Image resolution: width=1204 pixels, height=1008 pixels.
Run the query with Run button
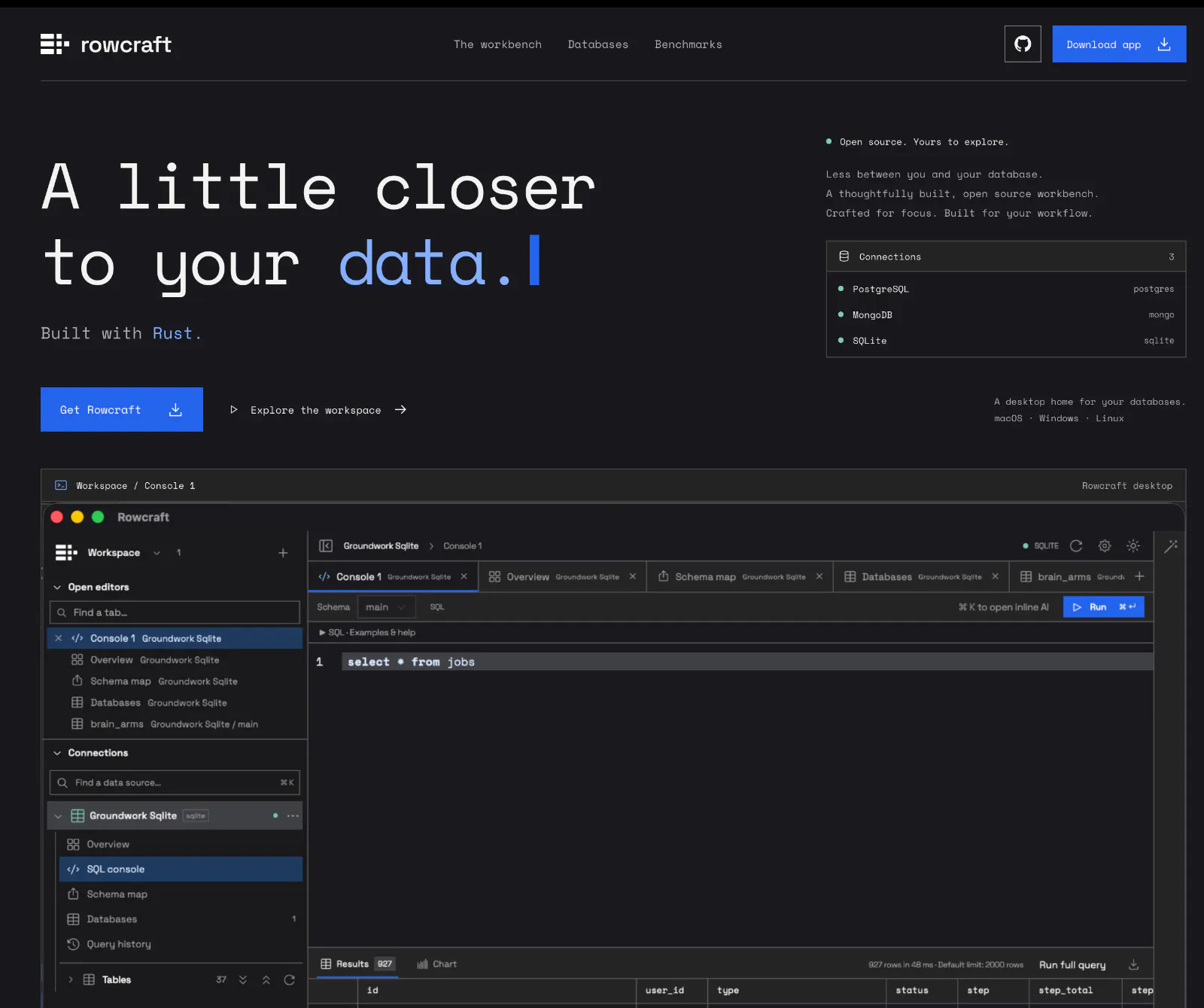pos(1103,607)
